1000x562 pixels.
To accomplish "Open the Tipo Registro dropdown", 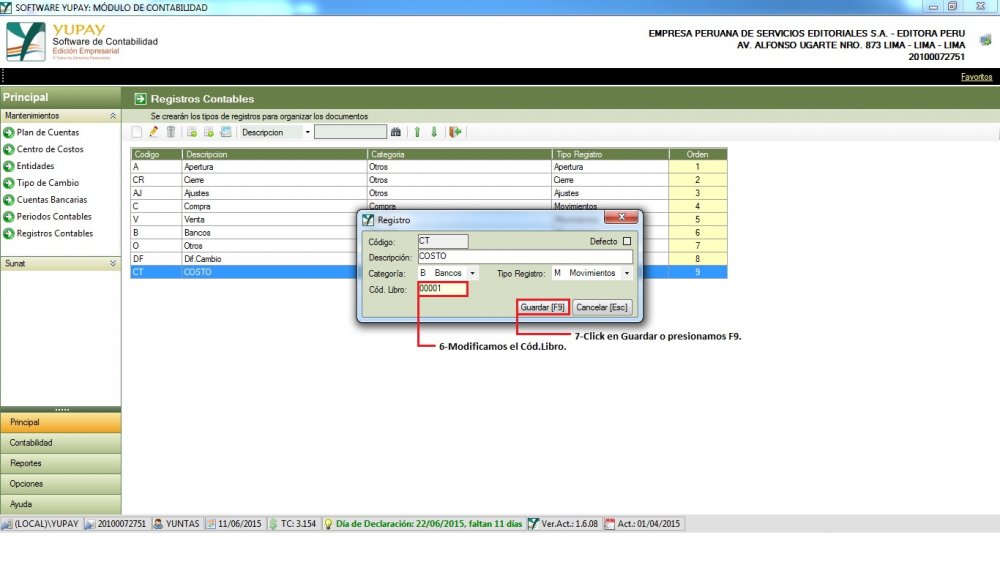I will click(x=627, y=273).
